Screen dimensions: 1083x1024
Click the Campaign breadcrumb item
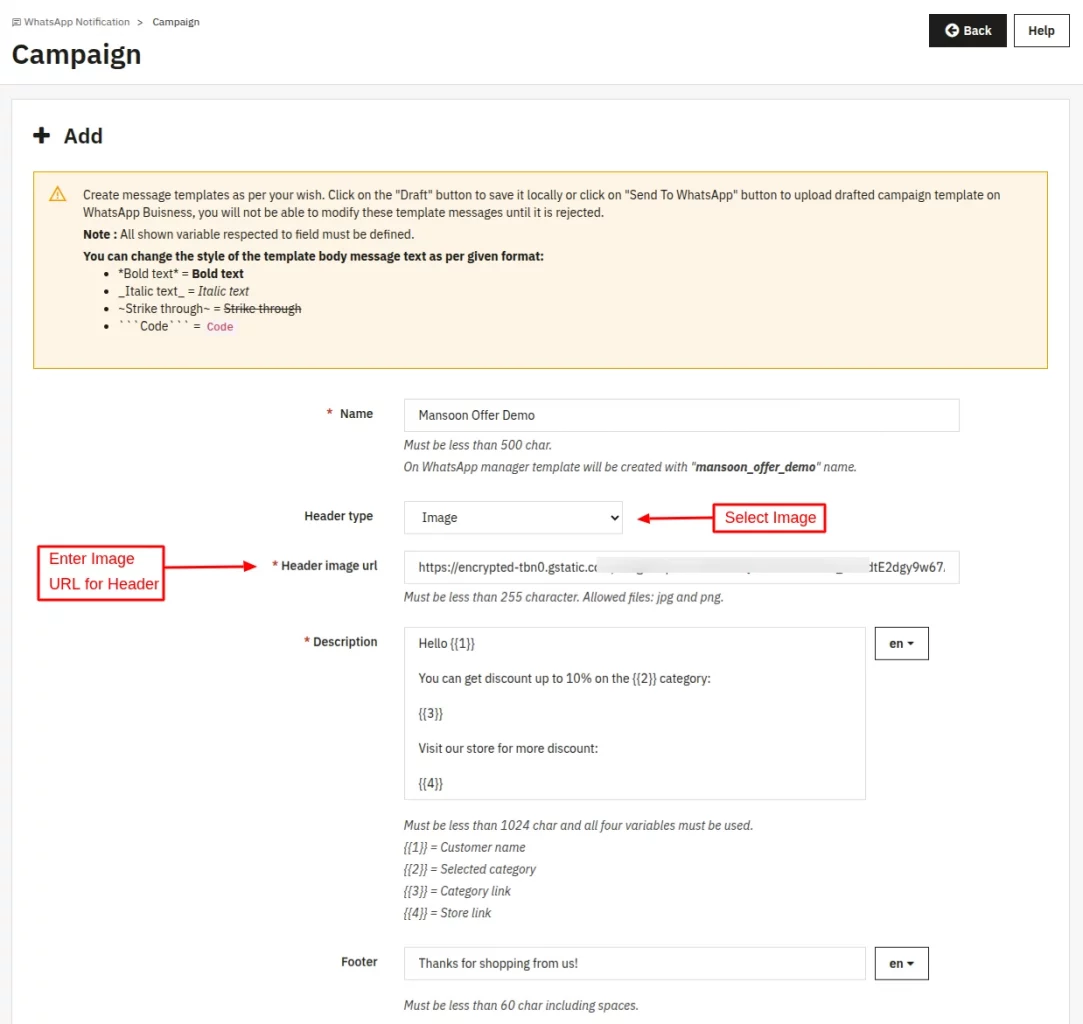[x=176, y=22]
